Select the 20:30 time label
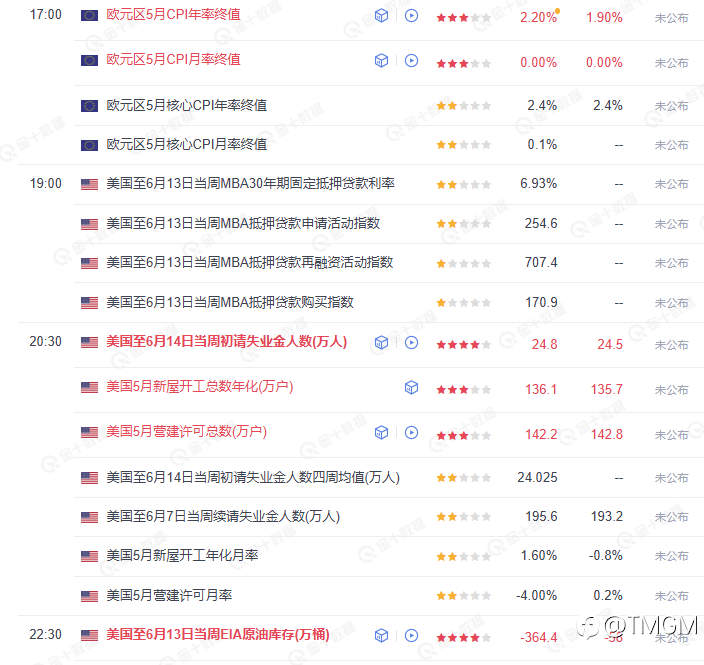704x665 pixels. point(45,342)
